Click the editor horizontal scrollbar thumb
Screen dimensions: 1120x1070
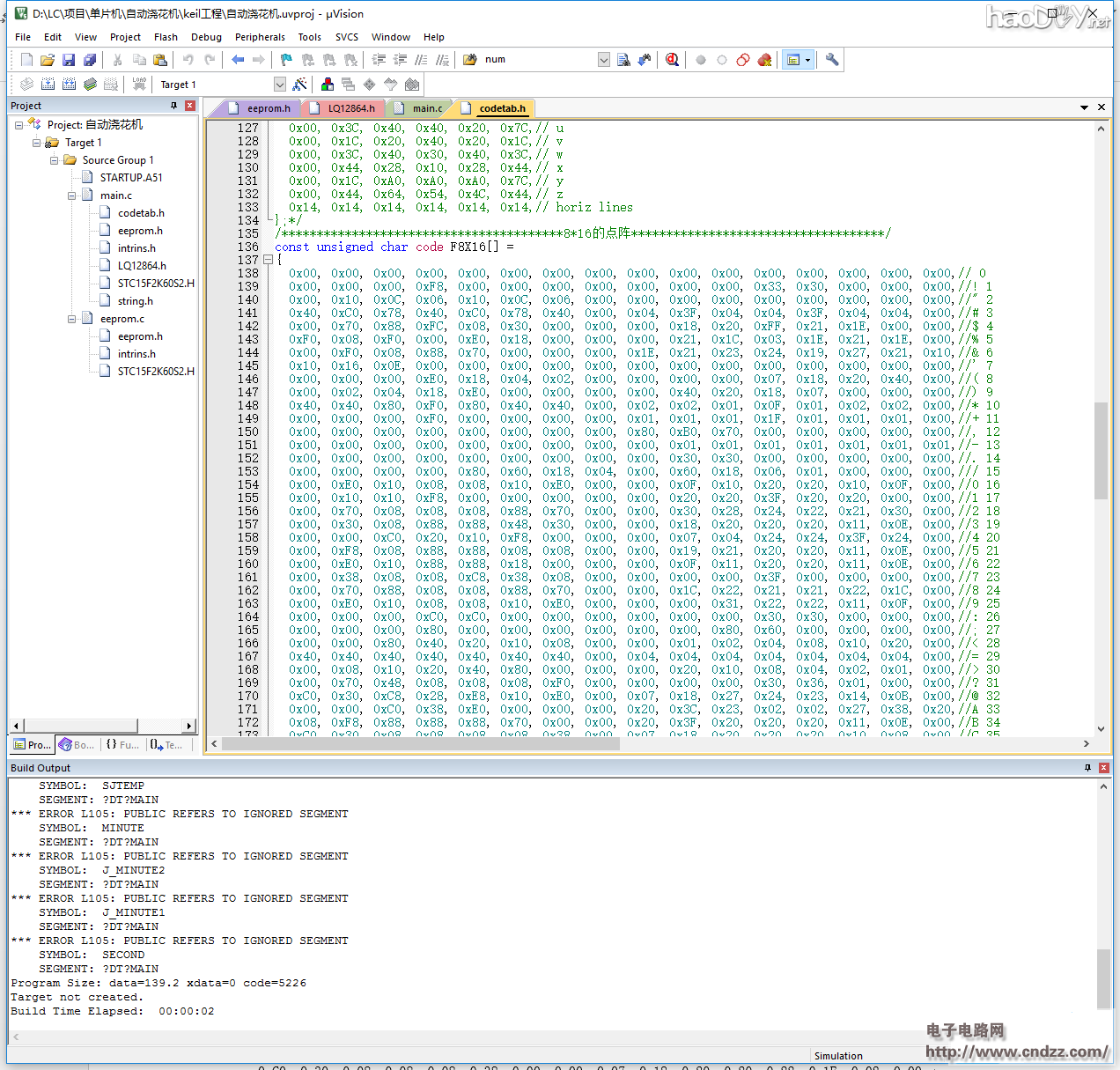pos(421,744)
